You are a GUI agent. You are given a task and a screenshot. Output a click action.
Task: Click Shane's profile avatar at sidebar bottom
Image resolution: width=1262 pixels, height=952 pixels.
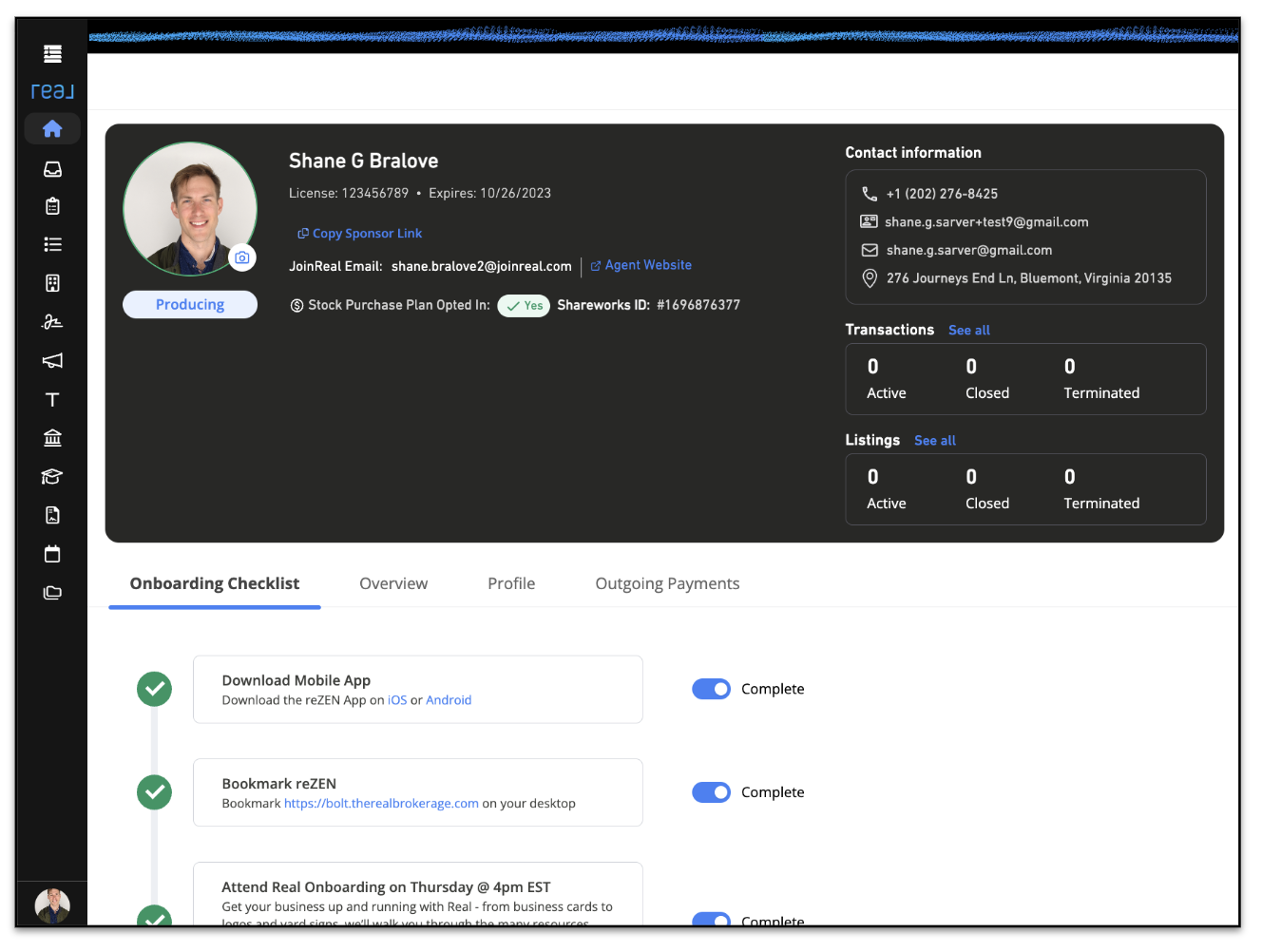point(52,905)
